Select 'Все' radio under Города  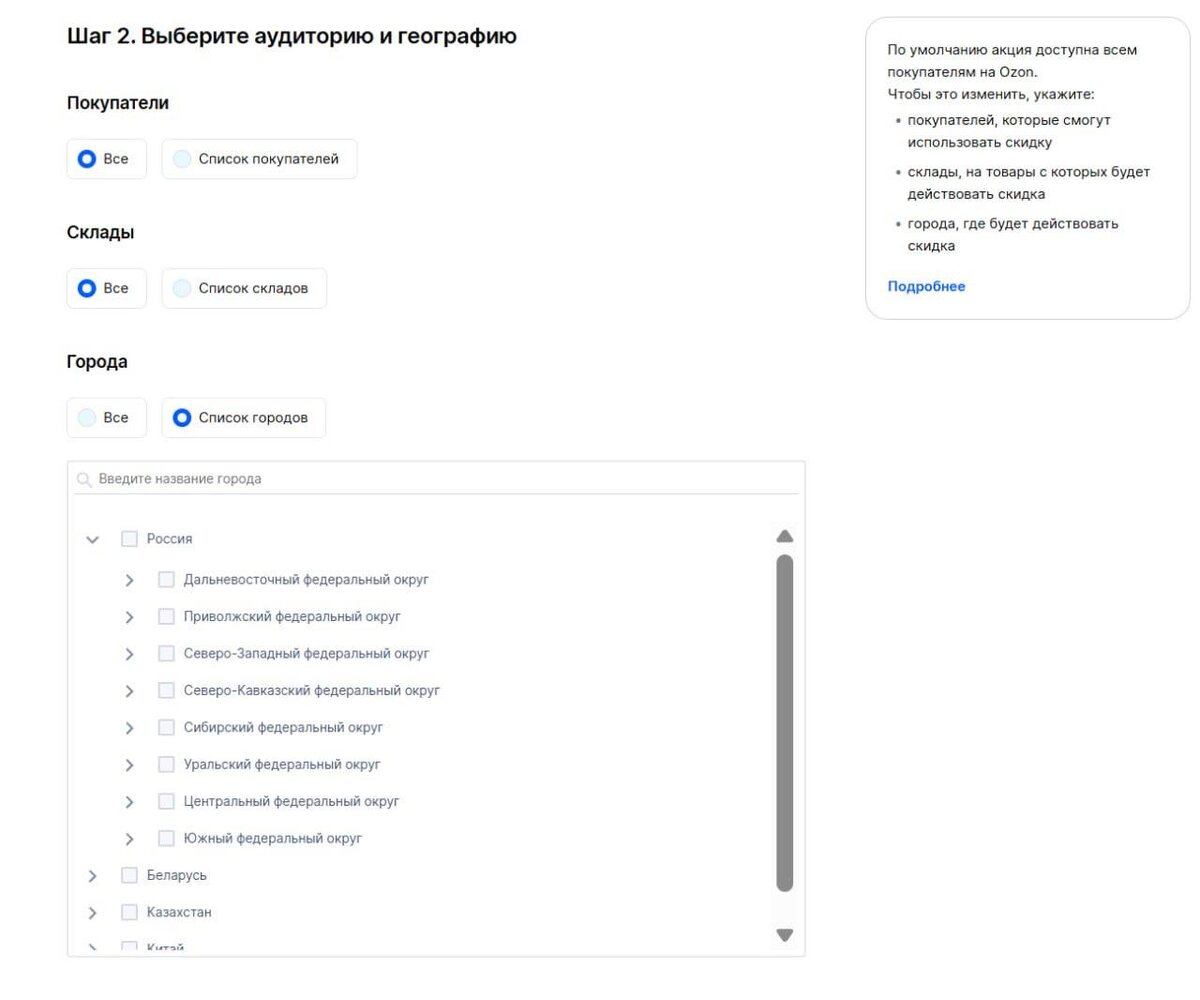87,418
